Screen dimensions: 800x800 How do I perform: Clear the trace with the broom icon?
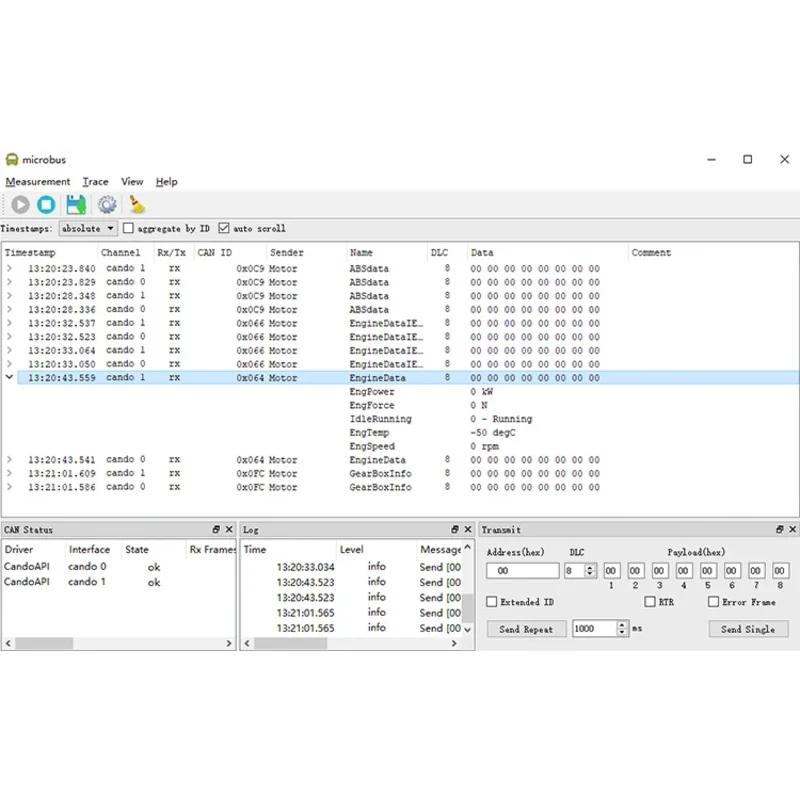[138, 205]
